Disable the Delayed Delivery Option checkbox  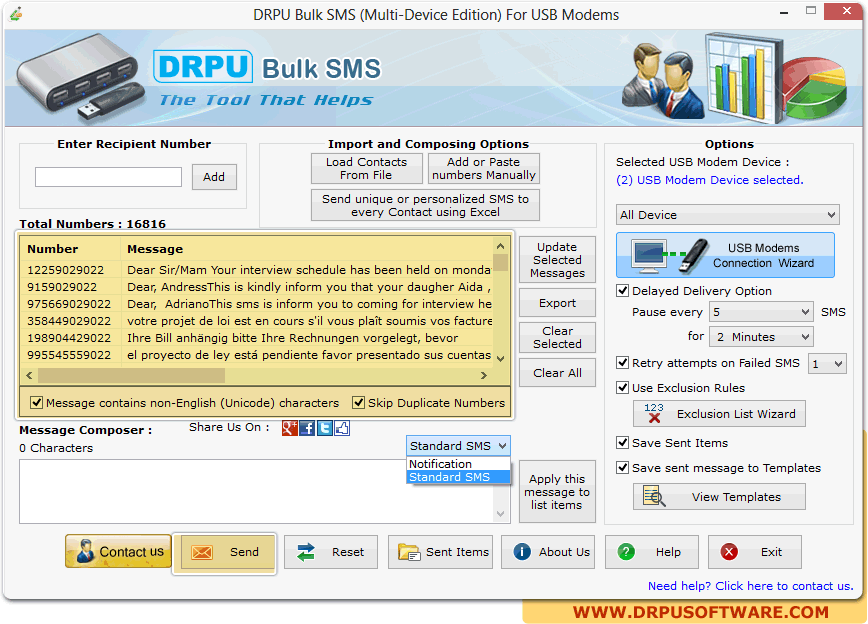click(x=623, y=291)
